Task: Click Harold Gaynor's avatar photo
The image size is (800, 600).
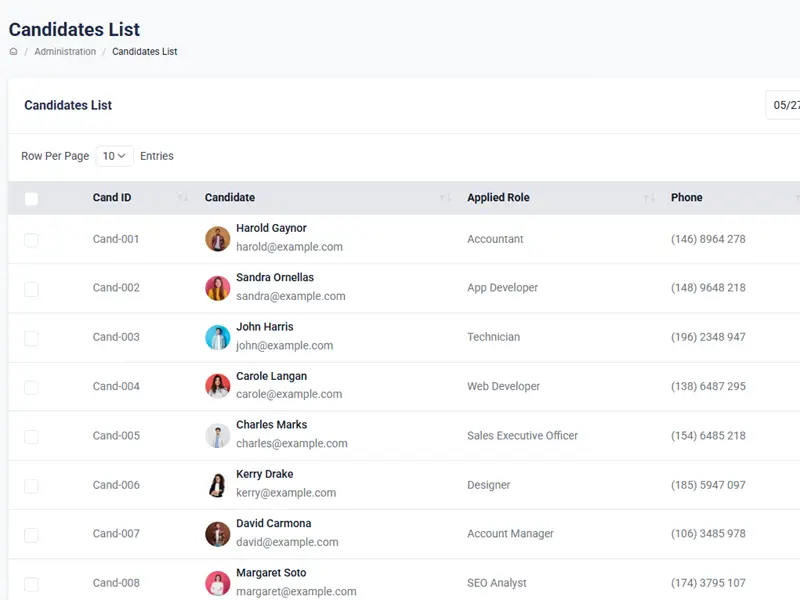Action: [217, 239]
